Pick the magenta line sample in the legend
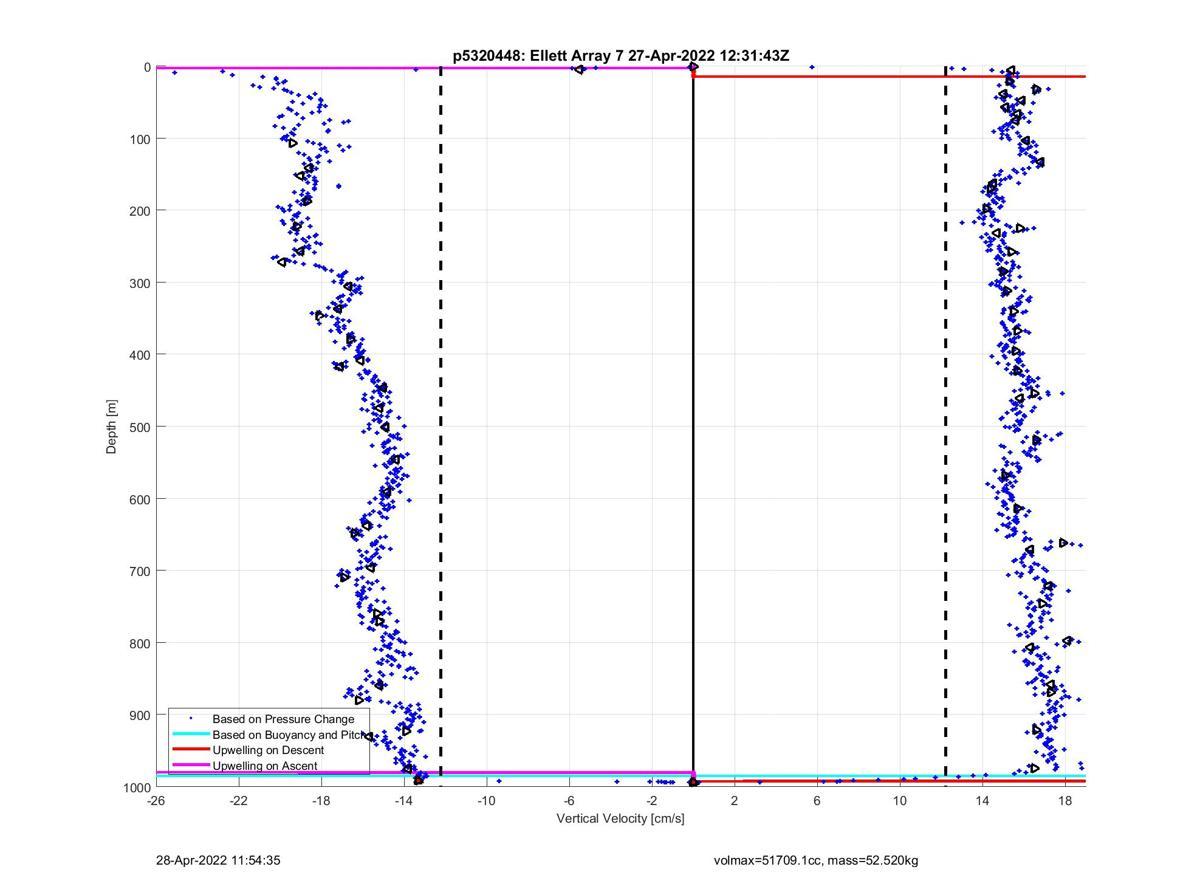1200x885 pixels. [190, 766]
